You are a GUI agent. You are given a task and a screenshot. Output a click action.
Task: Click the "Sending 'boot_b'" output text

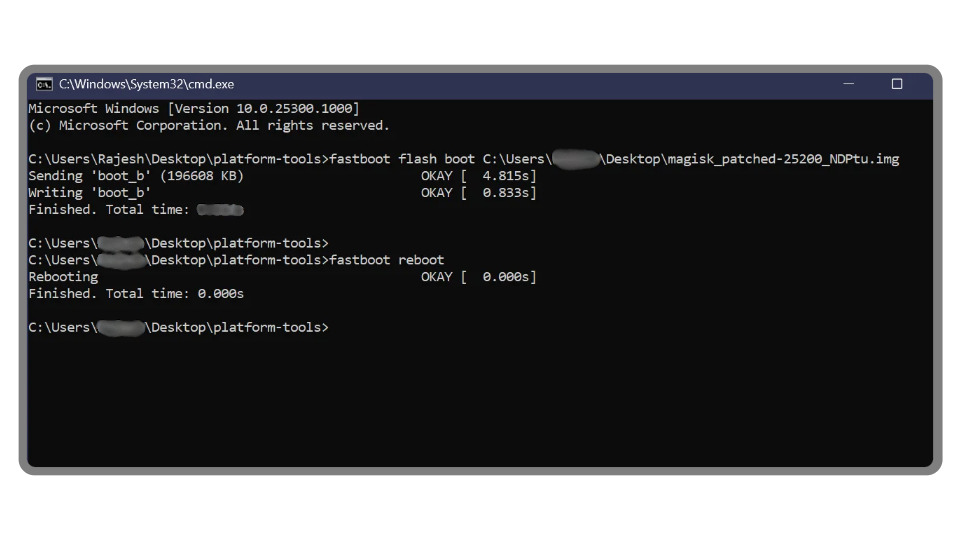(90, 176)
